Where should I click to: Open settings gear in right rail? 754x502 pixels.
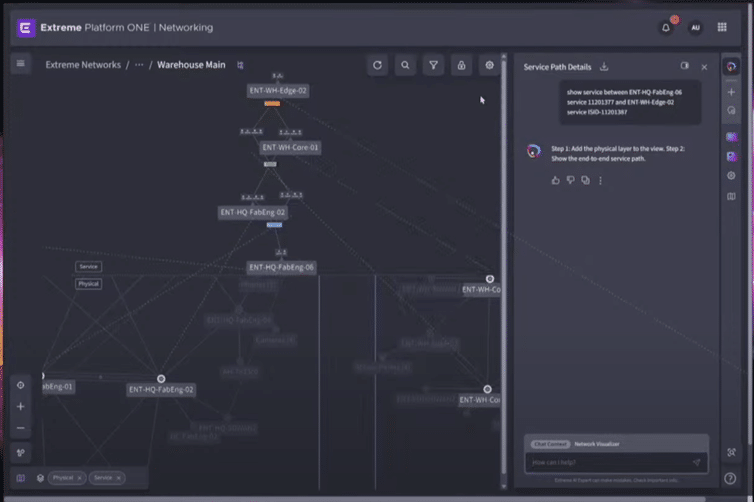click(731, 176)
